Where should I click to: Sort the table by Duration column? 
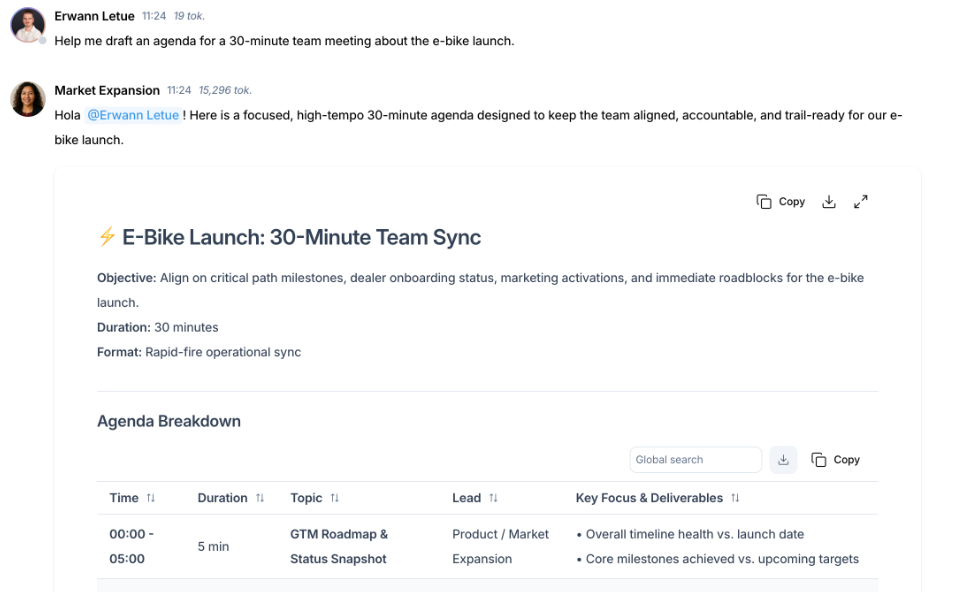click(x=260, y=498)
